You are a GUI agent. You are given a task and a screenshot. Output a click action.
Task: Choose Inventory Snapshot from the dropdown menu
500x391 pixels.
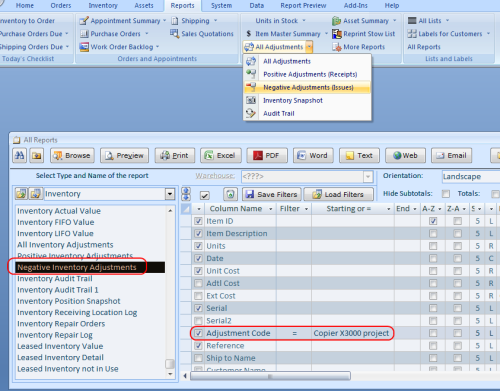click(307, 100)
